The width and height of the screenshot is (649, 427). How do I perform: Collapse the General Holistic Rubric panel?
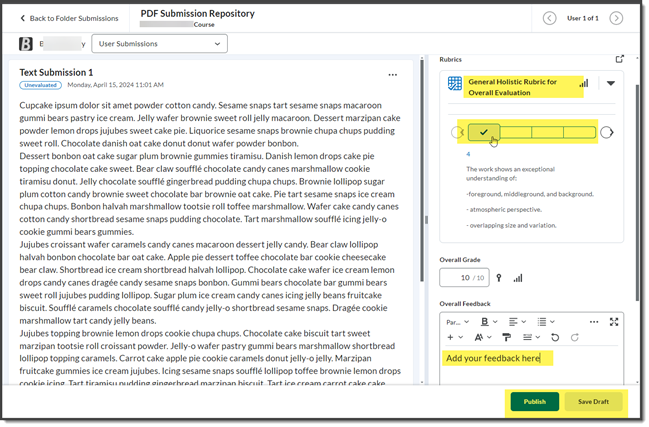pyautogui.click(x=611, y=84)
